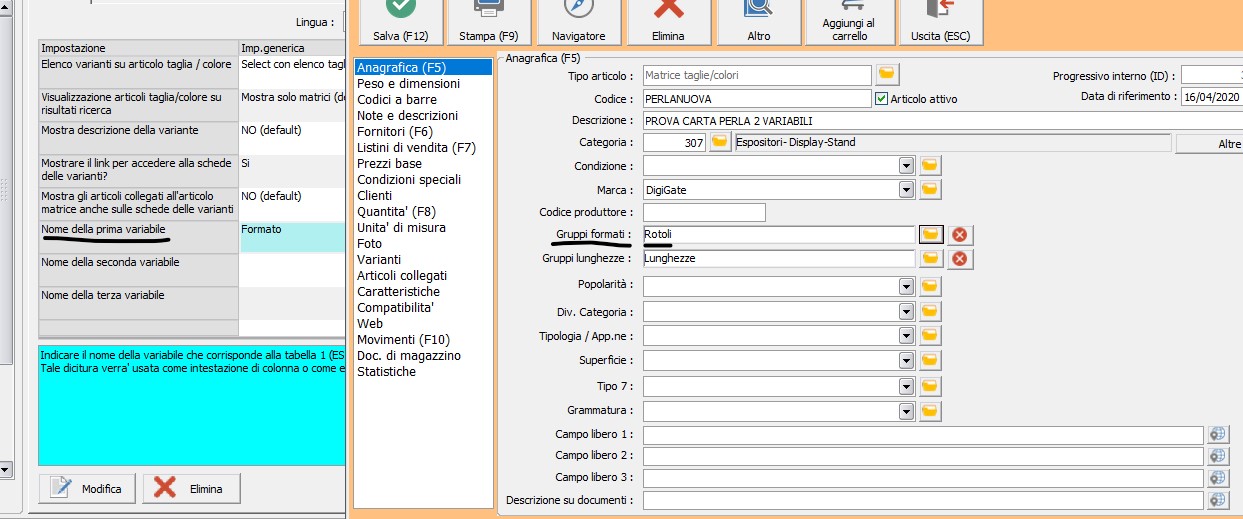Click Elimina button in settings panel
The width and height of the screenshot is (1243, 519).
(191, 489)
